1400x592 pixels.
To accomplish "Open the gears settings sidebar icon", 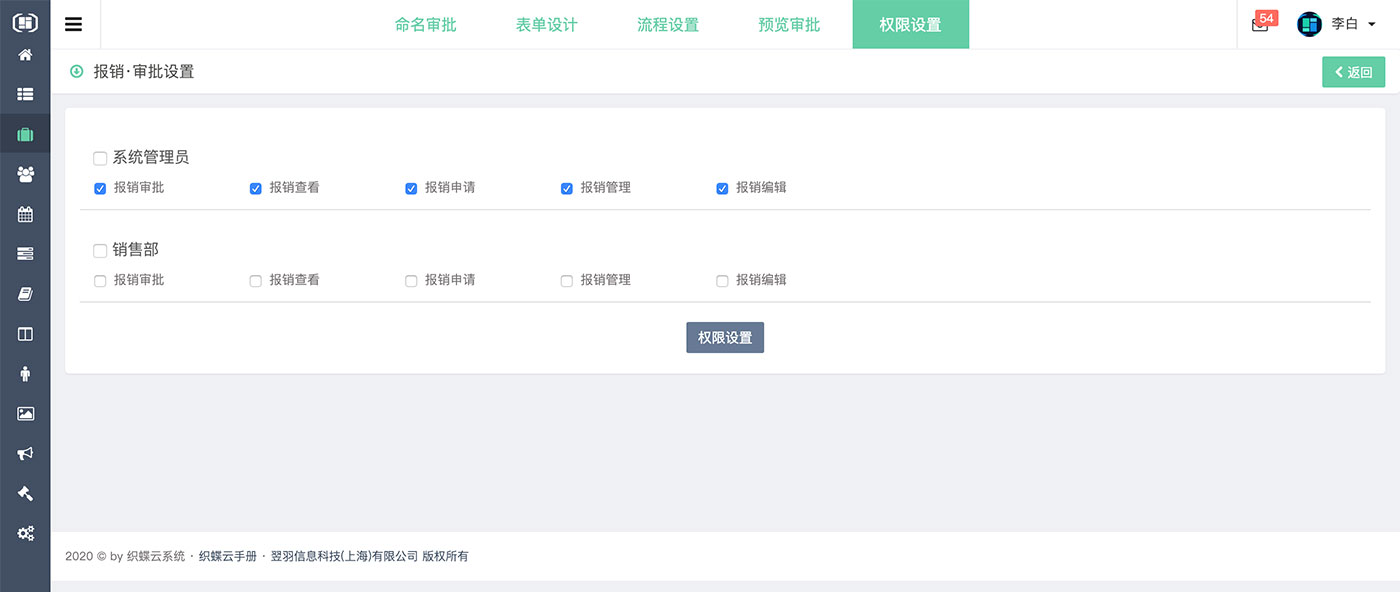I will [x=25, y=533].
